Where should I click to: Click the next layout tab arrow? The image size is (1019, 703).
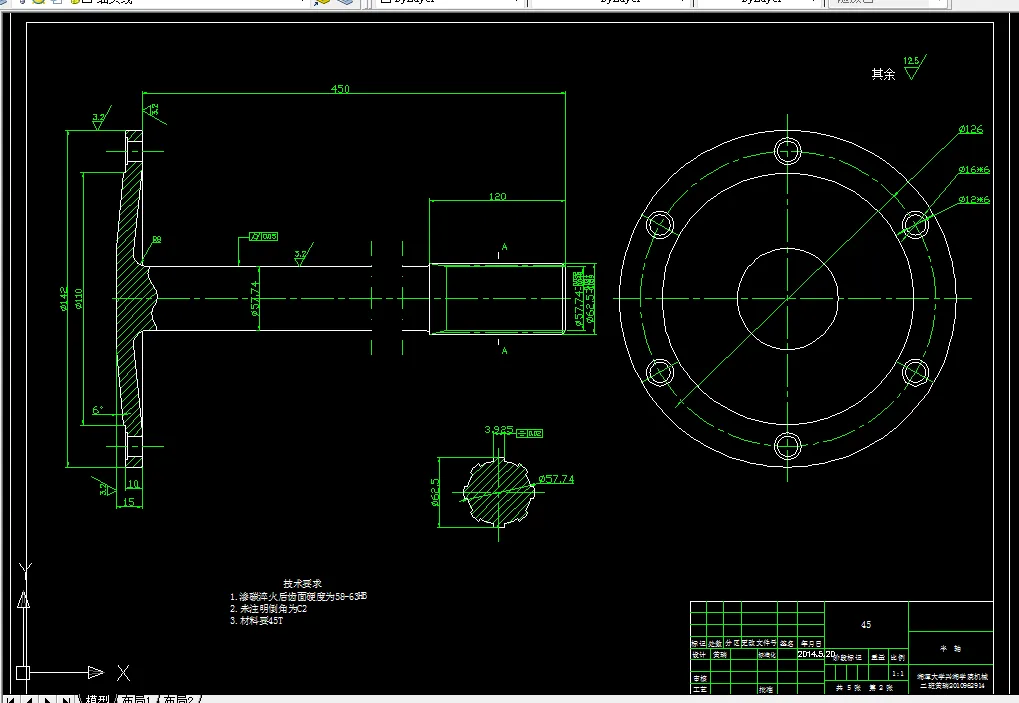(47, 700)
